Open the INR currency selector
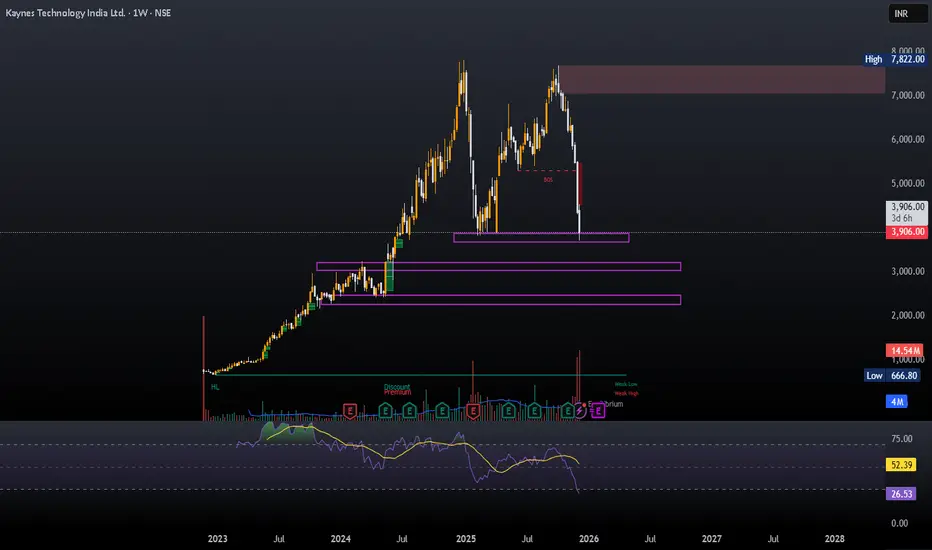Screen dimensions: 932x550 click(x=908, y=14)
